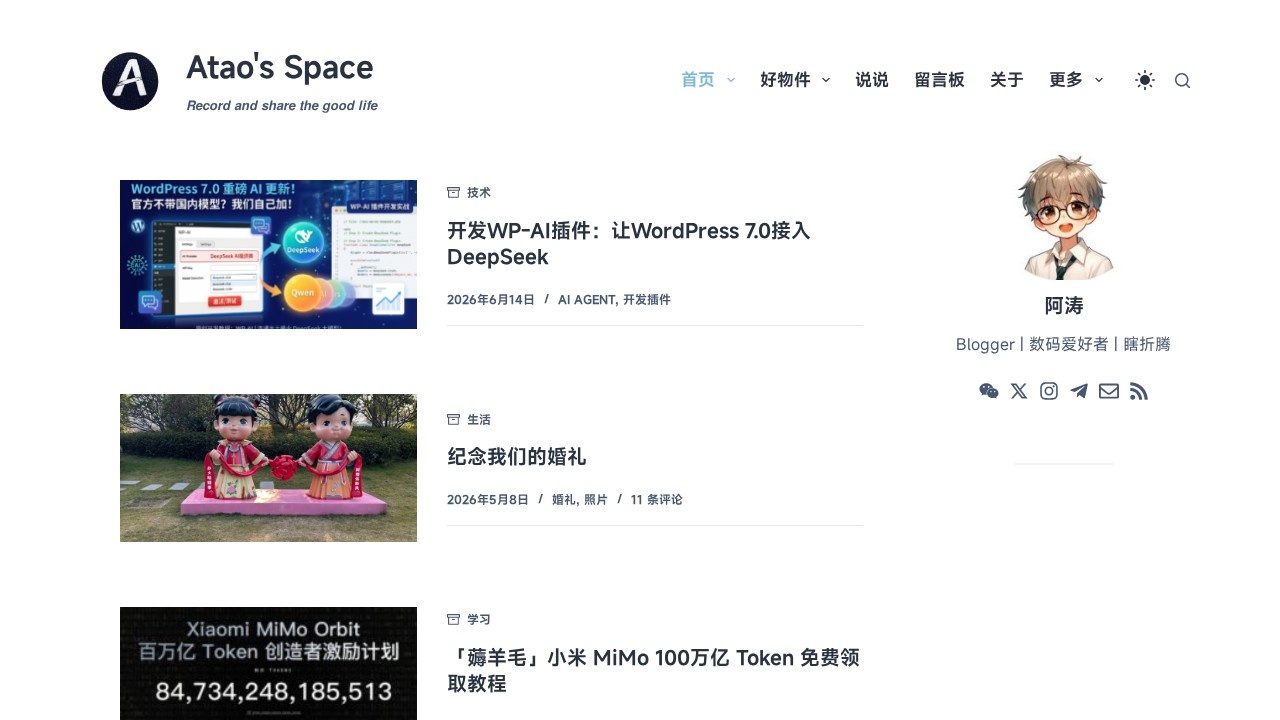Open the 留言板 menu item
Viewport: 1280px width, 720px height.
[x=939, y=80]
